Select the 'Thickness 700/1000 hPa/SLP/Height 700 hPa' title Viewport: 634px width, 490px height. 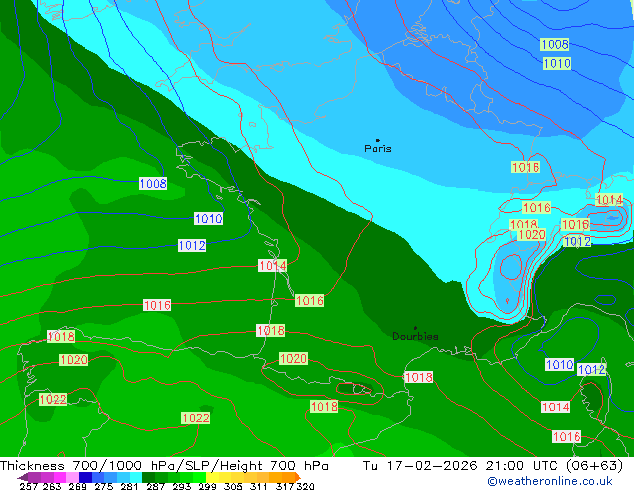tap(164, 466)
